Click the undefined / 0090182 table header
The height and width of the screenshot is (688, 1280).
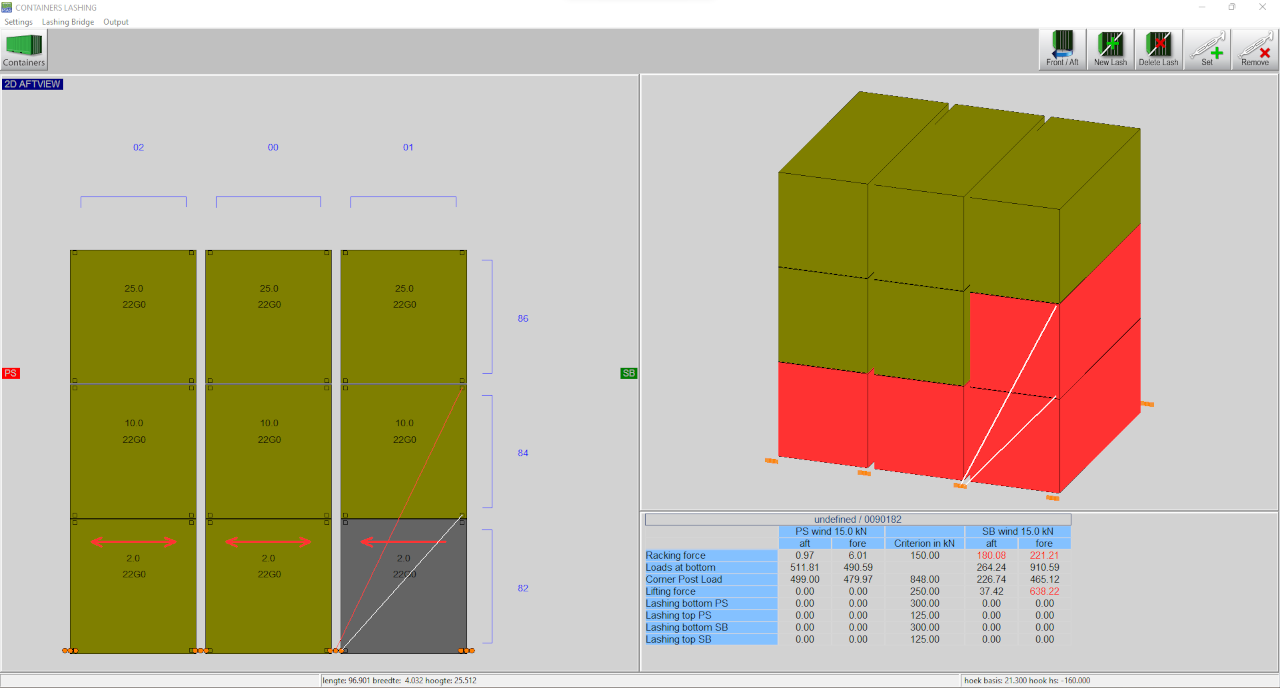tap(857, 520)
